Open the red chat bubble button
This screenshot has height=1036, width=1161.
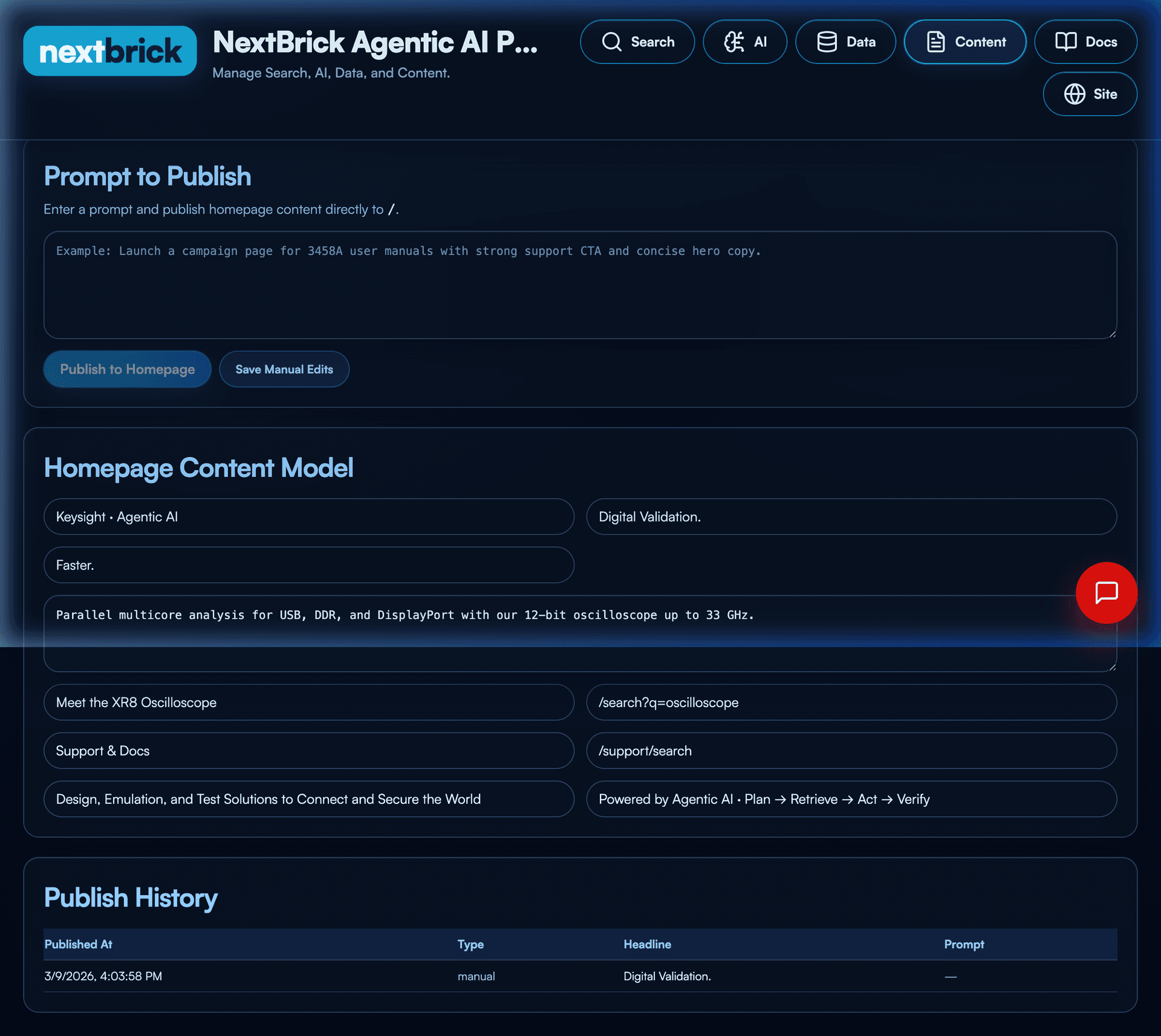(1106, 592)
